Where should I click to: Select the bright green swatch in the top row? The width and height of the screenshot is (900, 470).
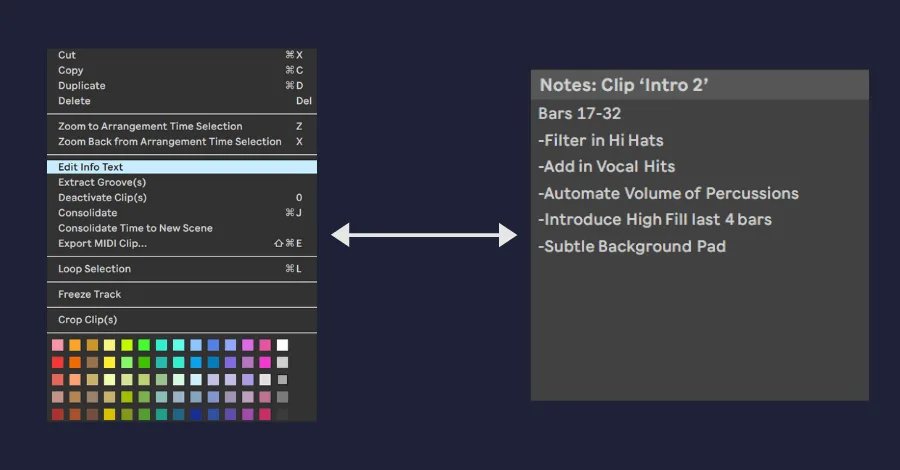[144, 345]
